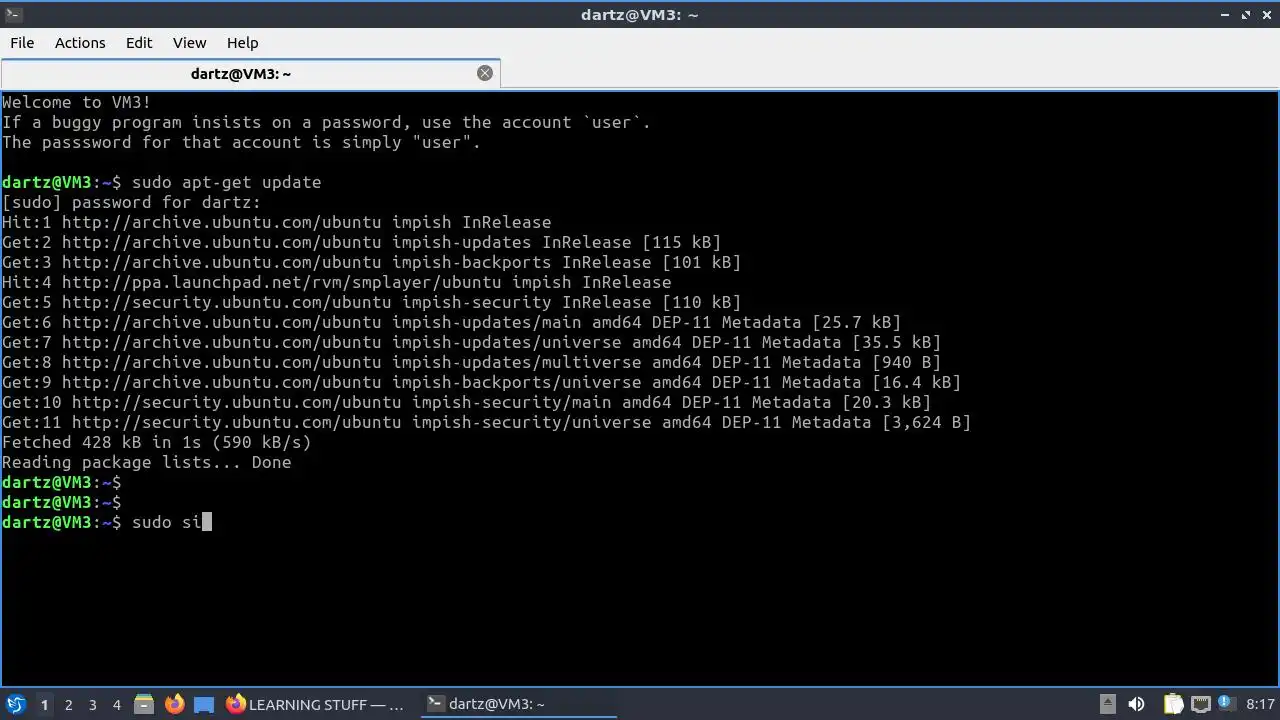This screenshot has height=720, width=1280.
Task: Click the Get:6 impish-updates/main line
Action: pos(451,322)
